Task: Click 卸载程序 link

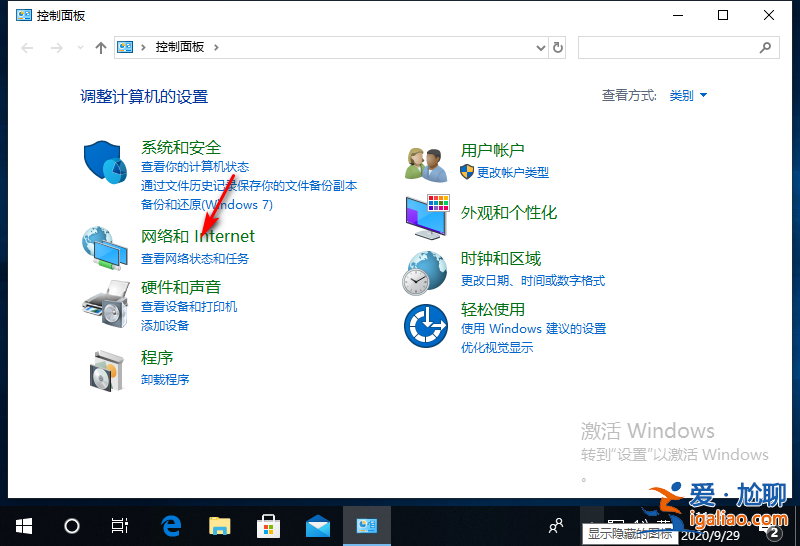Action: pyautogui.click(x=165, y=380)
